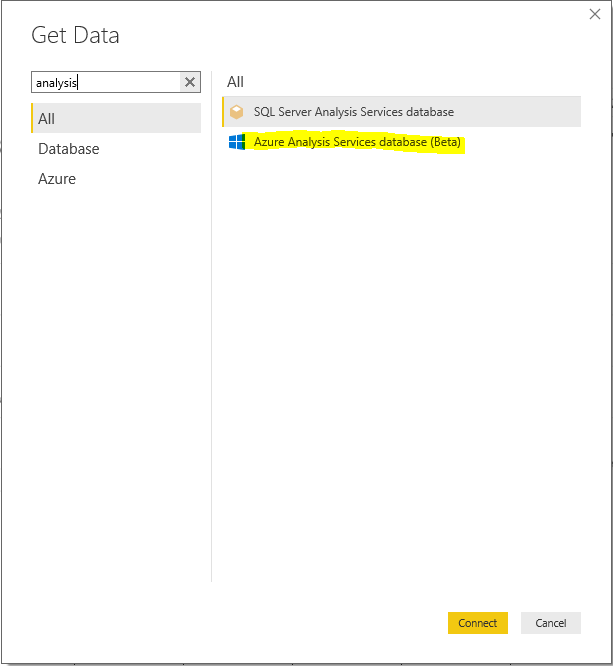Clear the search box with the X icon
613x666 pixels.
tap(190, 82)
